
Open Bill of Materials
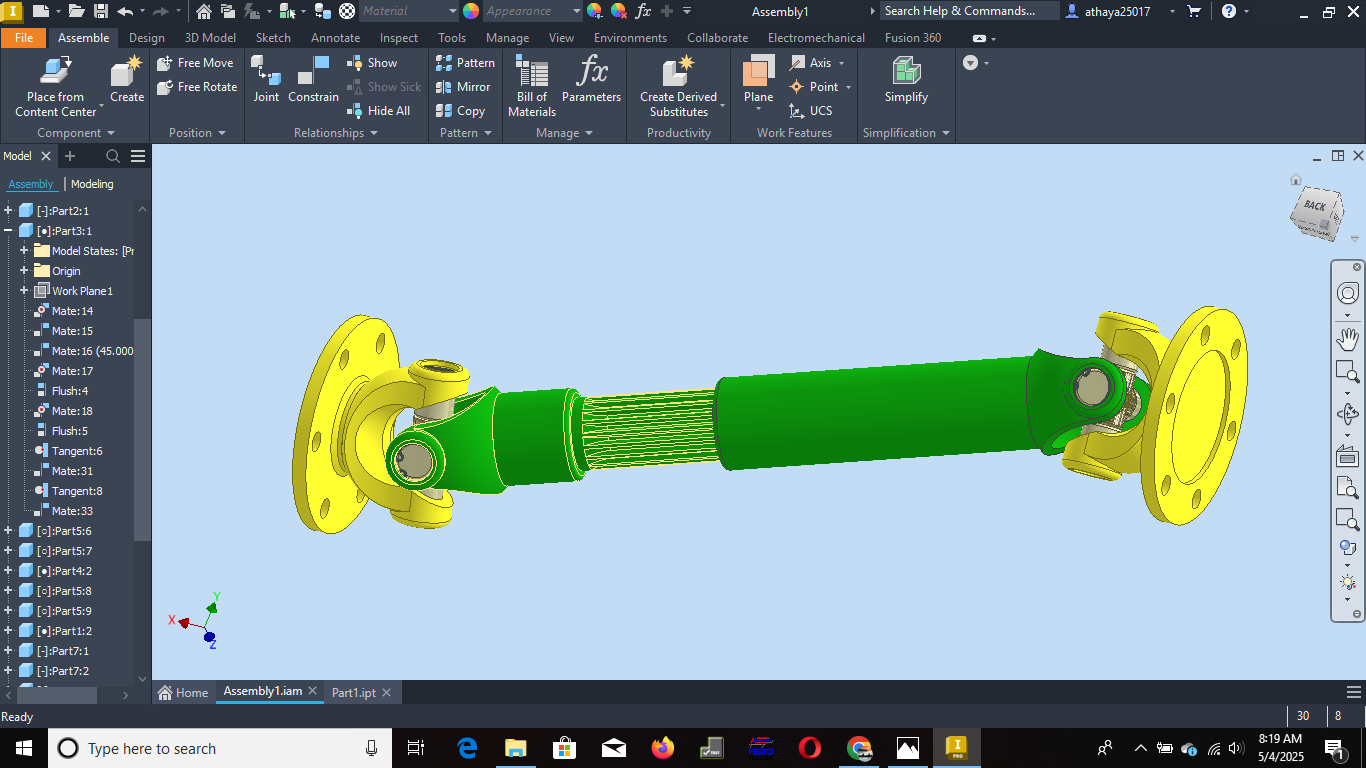[531, 72]
